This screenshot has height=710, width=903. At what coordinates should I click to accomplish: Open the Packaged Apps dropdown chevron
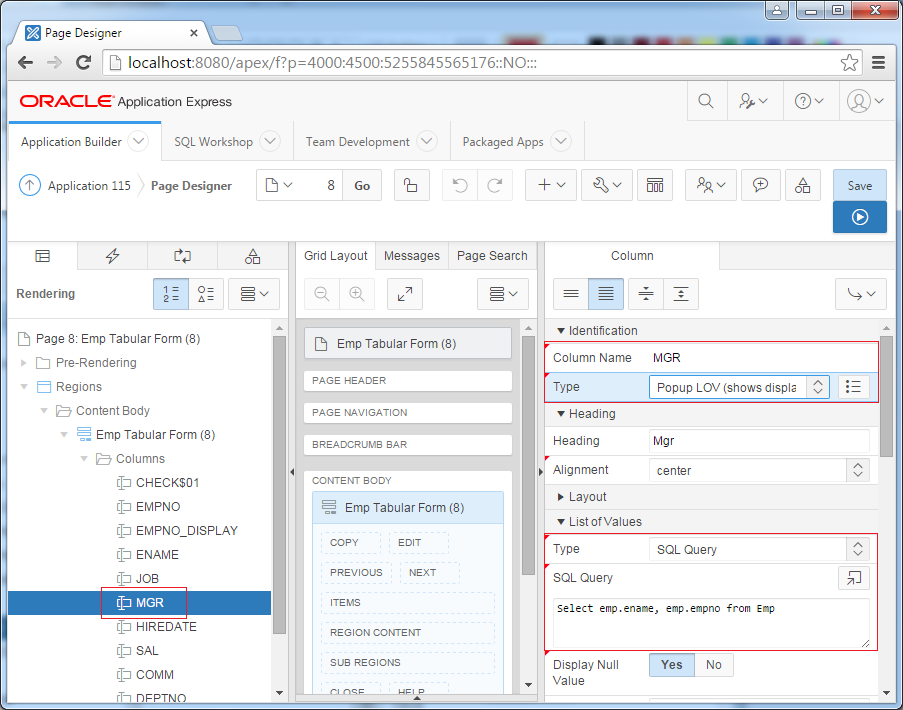560,141
